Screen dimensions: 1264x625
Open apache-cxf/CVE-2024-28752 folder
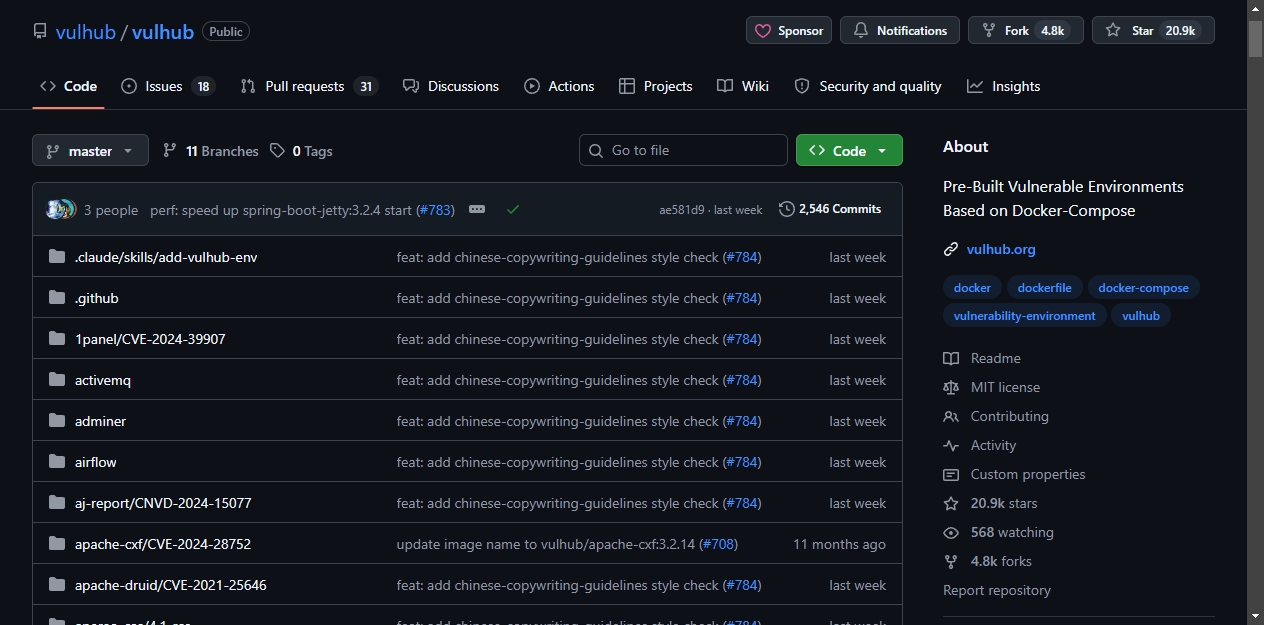pos(163,544)
